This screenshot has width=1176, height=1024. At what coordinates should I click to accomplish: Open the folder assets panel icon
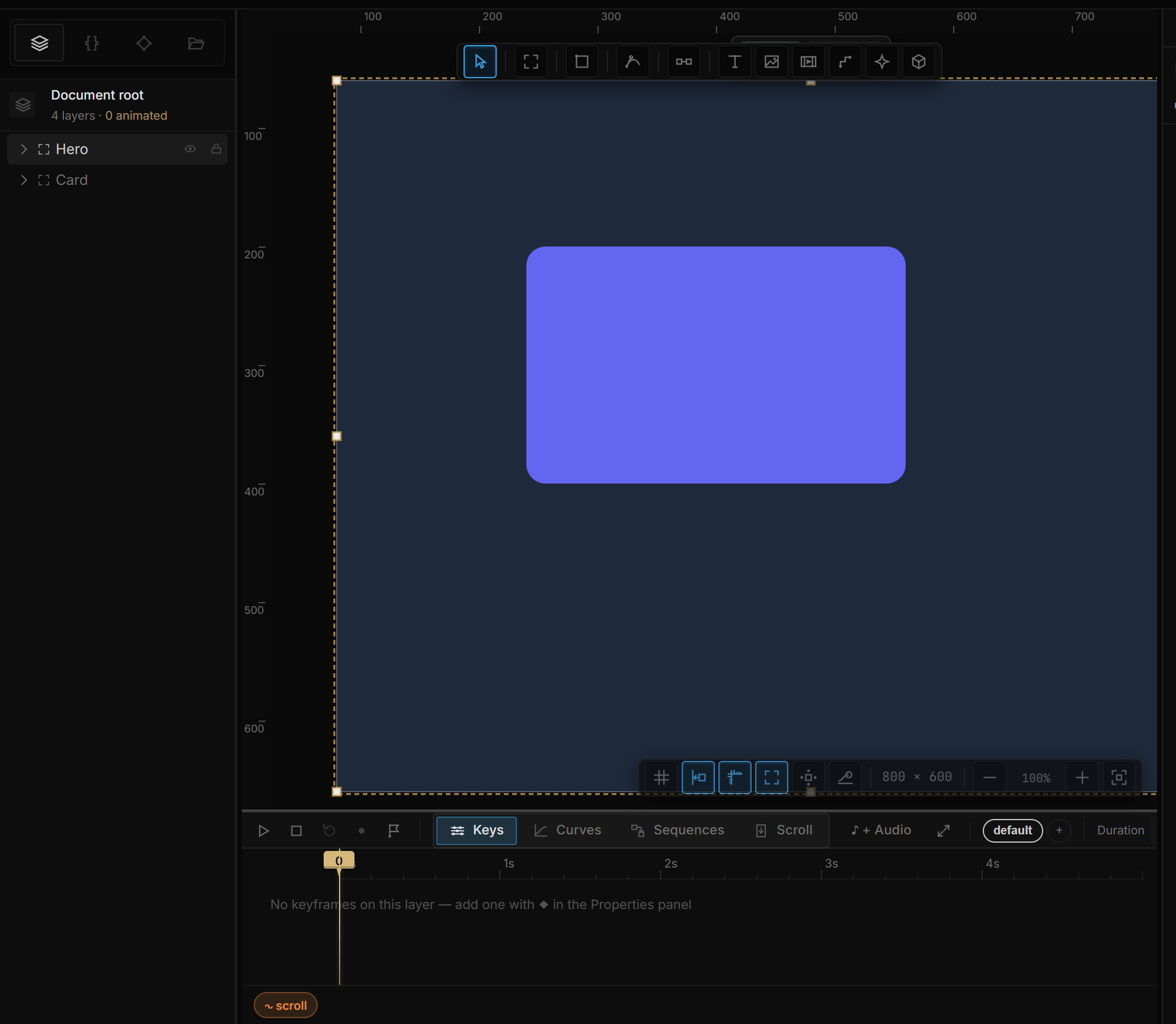[x=196, y=43]
